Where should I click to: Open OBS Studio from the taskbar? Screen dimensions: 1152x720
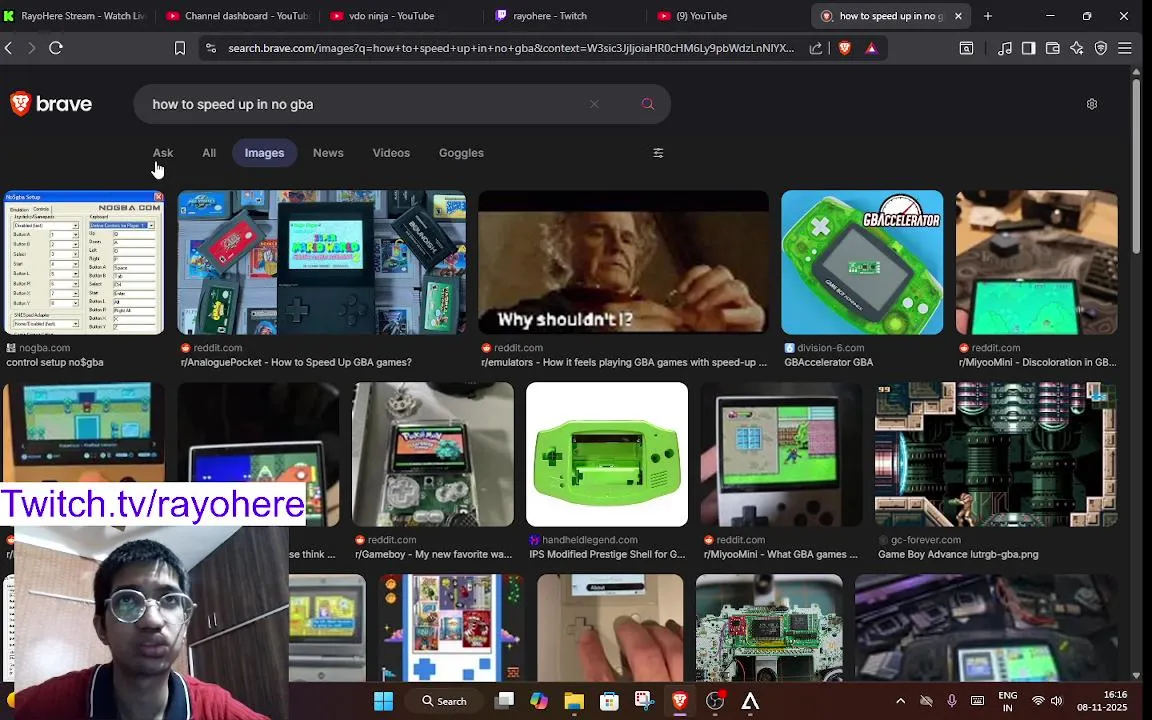click(x=715, y=701)
